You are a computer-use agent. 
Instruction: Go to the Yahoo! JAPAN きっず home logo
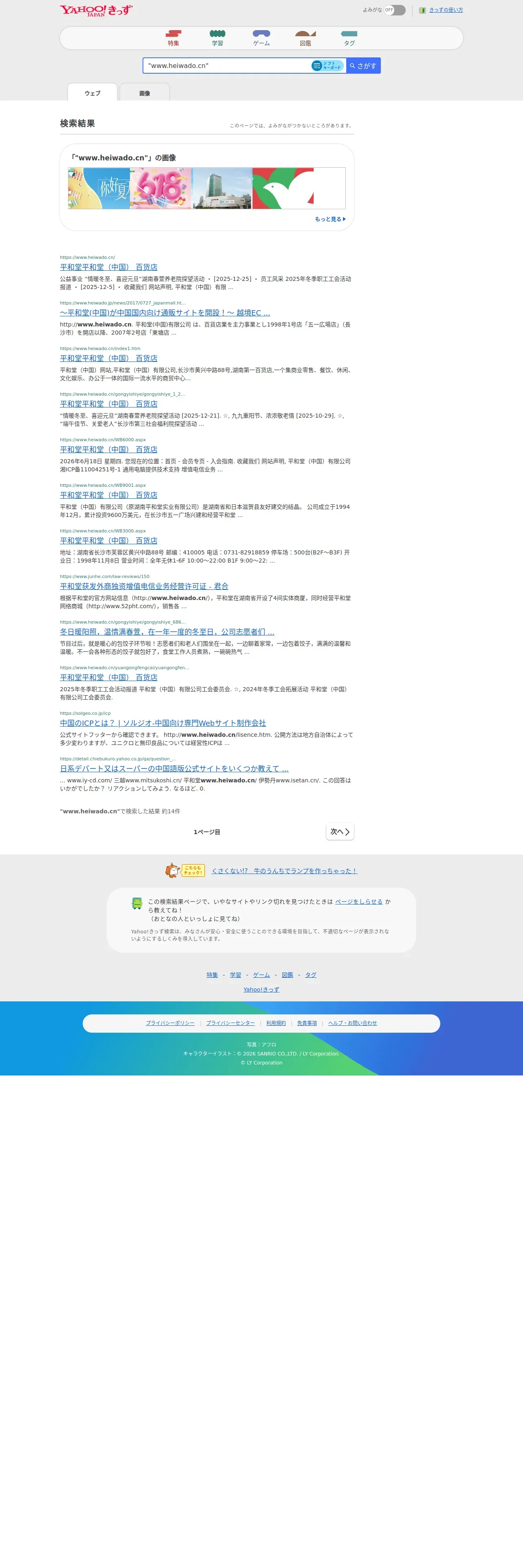(x=96, y=10)
